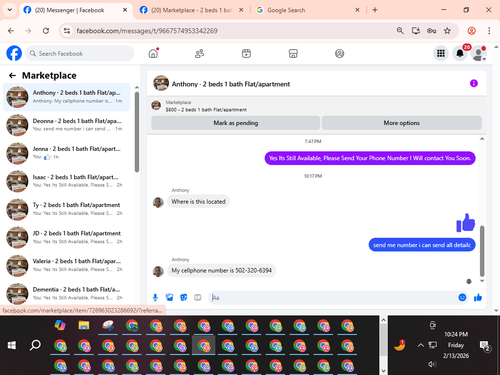The width and height of the screenshot is (500, 375).
Task: Open password manager key icon
Action: click(x=431, y=31)
